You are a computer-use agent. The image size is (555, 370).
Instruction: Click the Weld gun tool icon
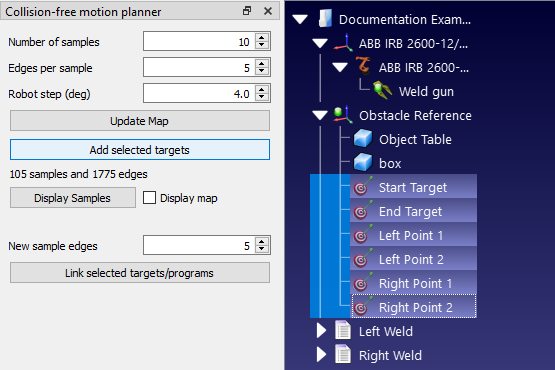tap(382, 90)
